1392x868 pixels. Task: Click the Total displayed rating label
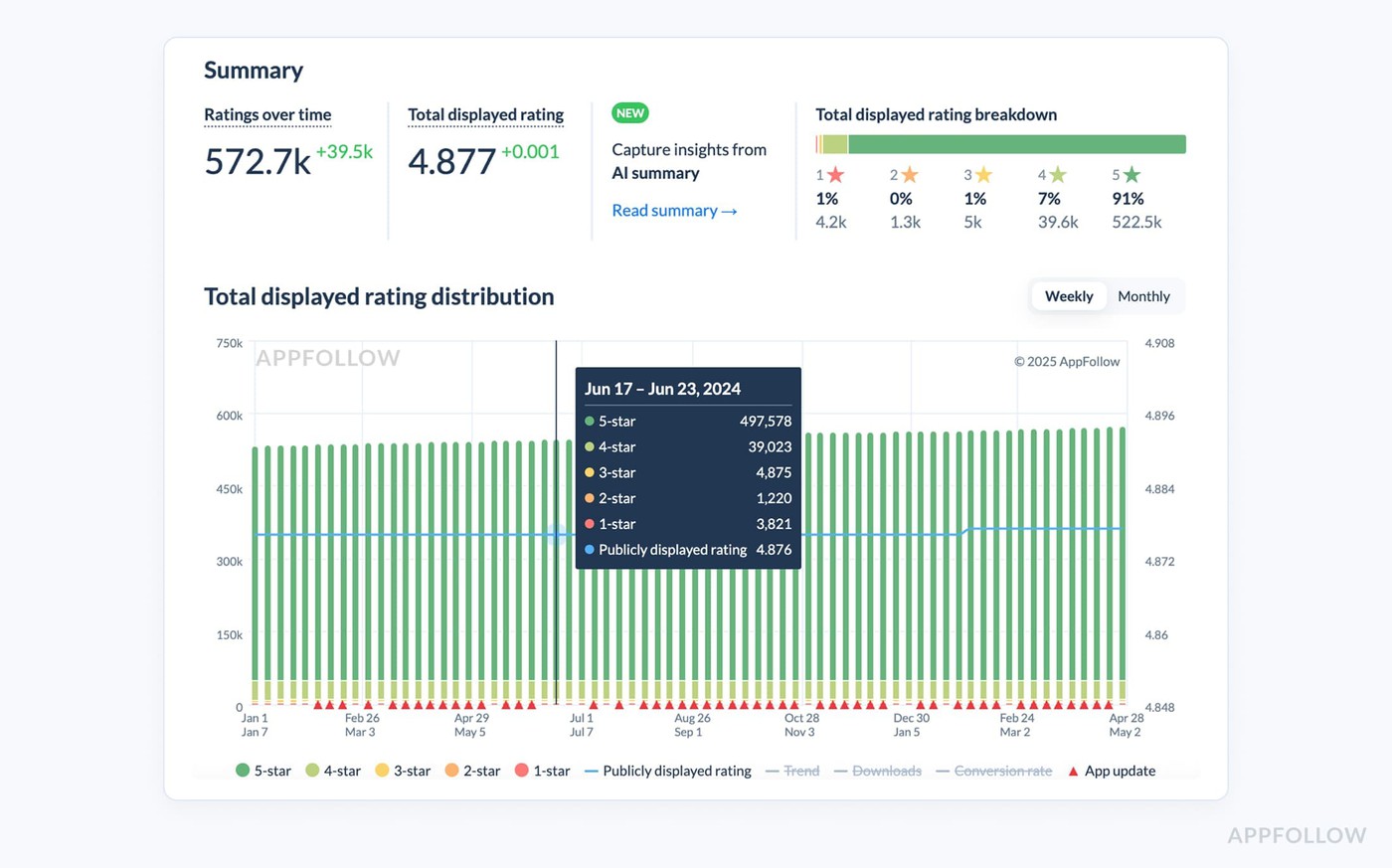click(x=485, y=114)
